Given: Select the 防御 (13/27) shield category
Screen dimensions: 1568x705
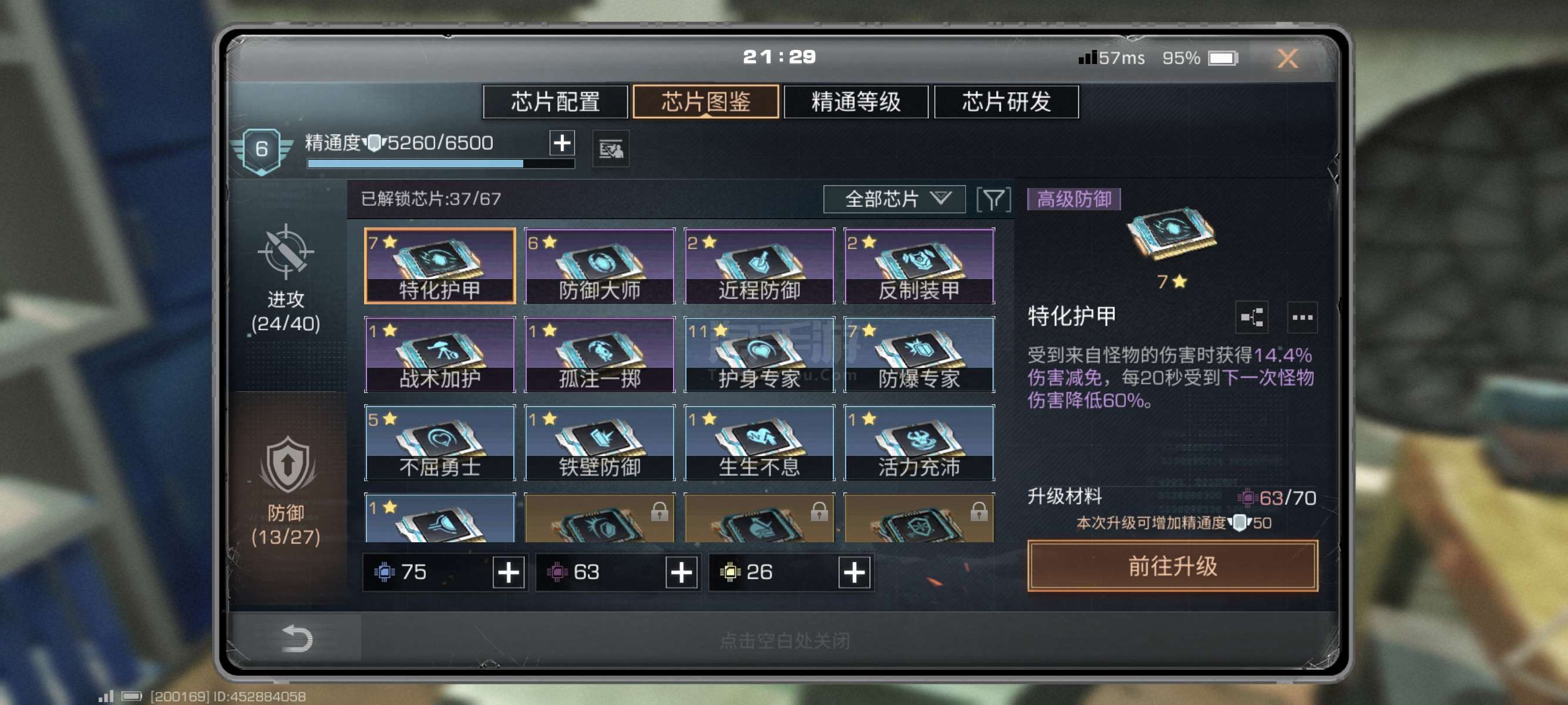Looking at the screenshot, I should point(285,491).
